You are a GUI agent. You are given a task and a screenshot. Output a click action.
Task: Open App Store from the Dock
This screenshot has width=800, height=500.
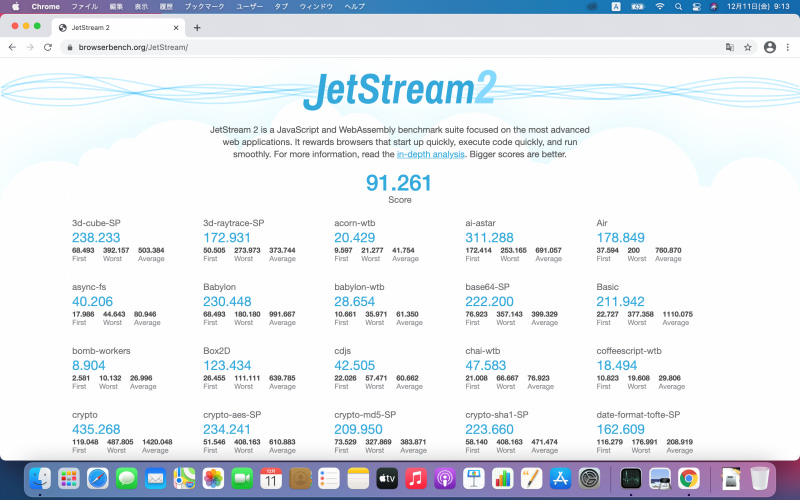(x=560, y=479)
